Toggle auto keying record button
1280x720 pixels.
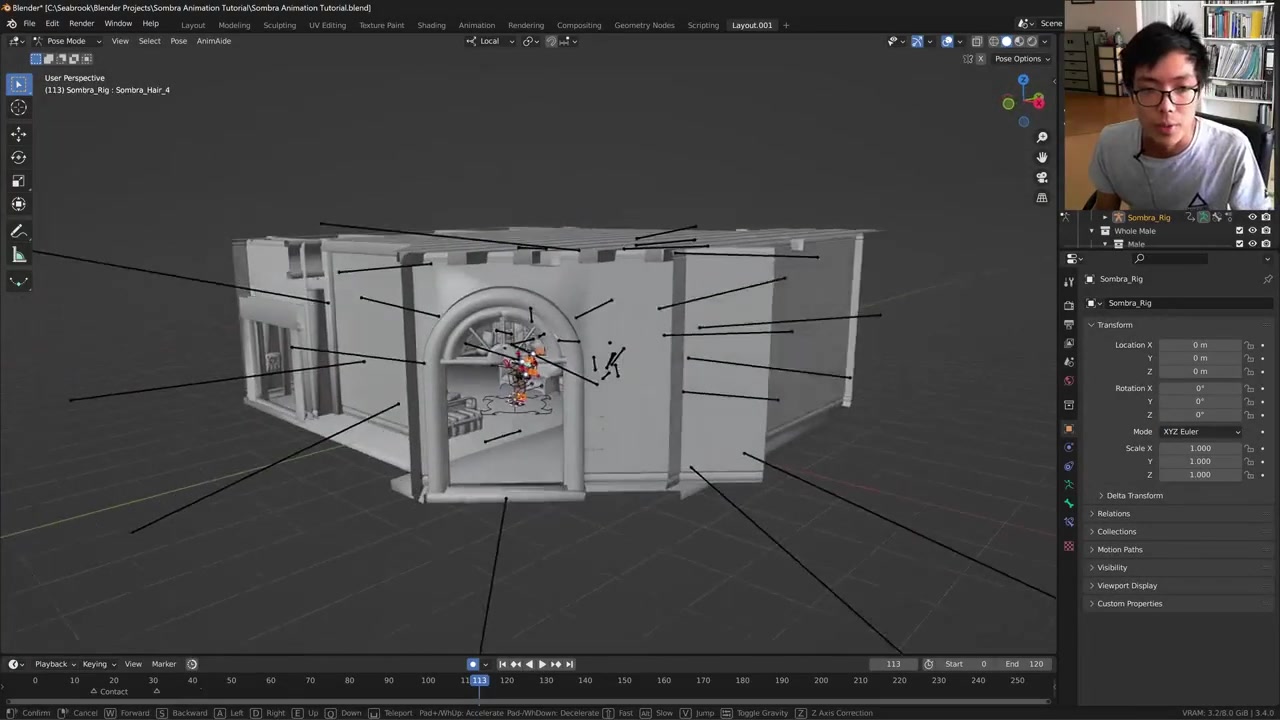[473, 664]
